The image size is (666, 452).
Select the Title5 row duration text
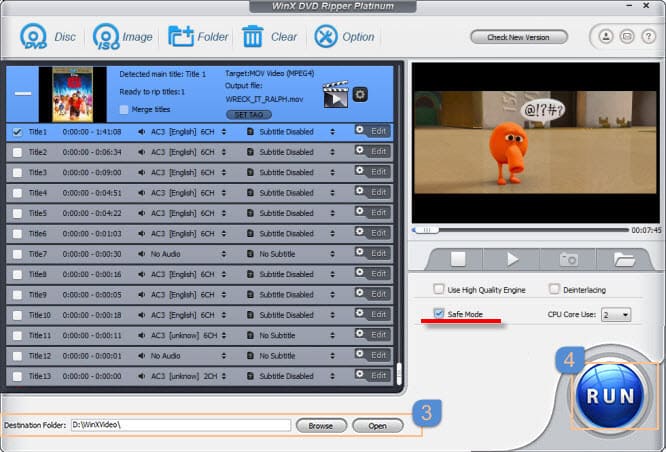click(x=92, y=213)
